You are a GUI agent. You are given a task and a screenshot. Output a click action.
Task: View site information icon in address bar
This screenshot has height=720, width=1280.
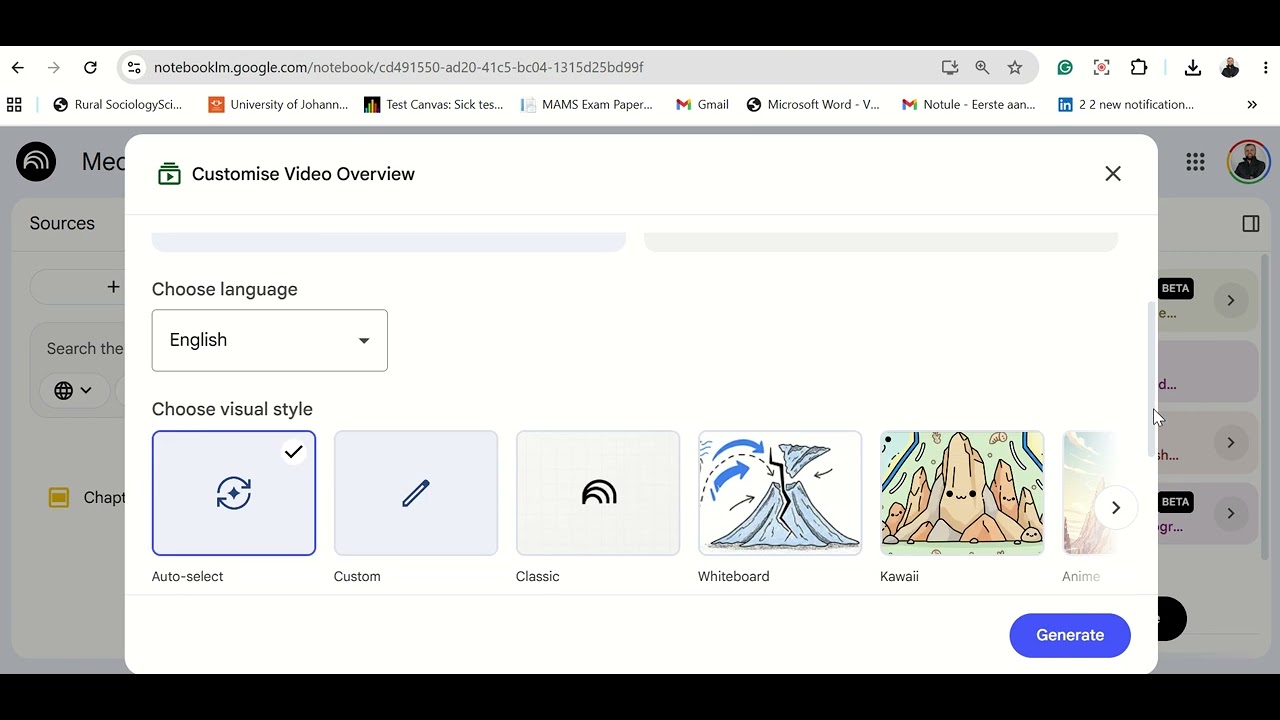tap(135, 68)
